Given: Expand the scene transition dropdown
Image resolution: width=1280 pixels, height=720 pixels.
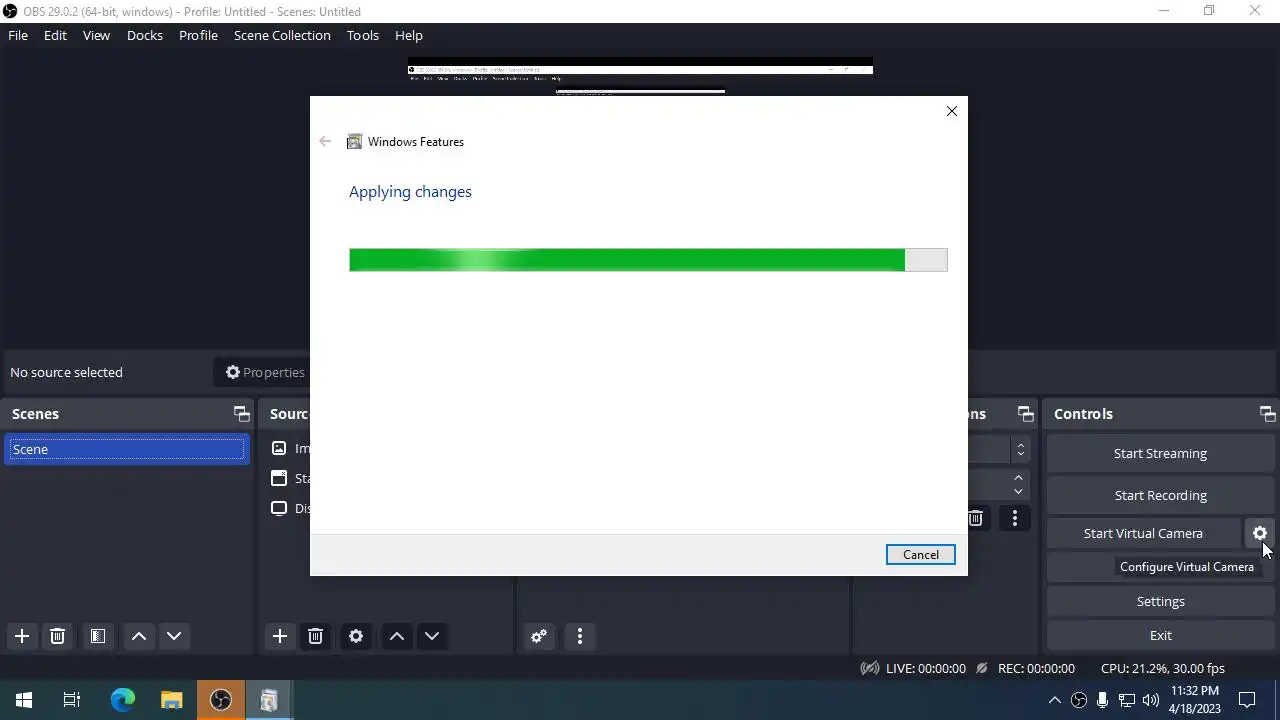Looking at the screenshot, I should tap(1020, 450).
